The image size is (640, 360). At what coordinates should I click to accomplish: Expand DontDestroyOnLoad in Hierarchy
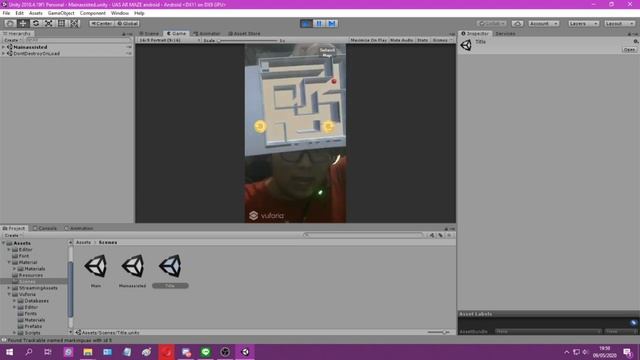click(4, 53)
